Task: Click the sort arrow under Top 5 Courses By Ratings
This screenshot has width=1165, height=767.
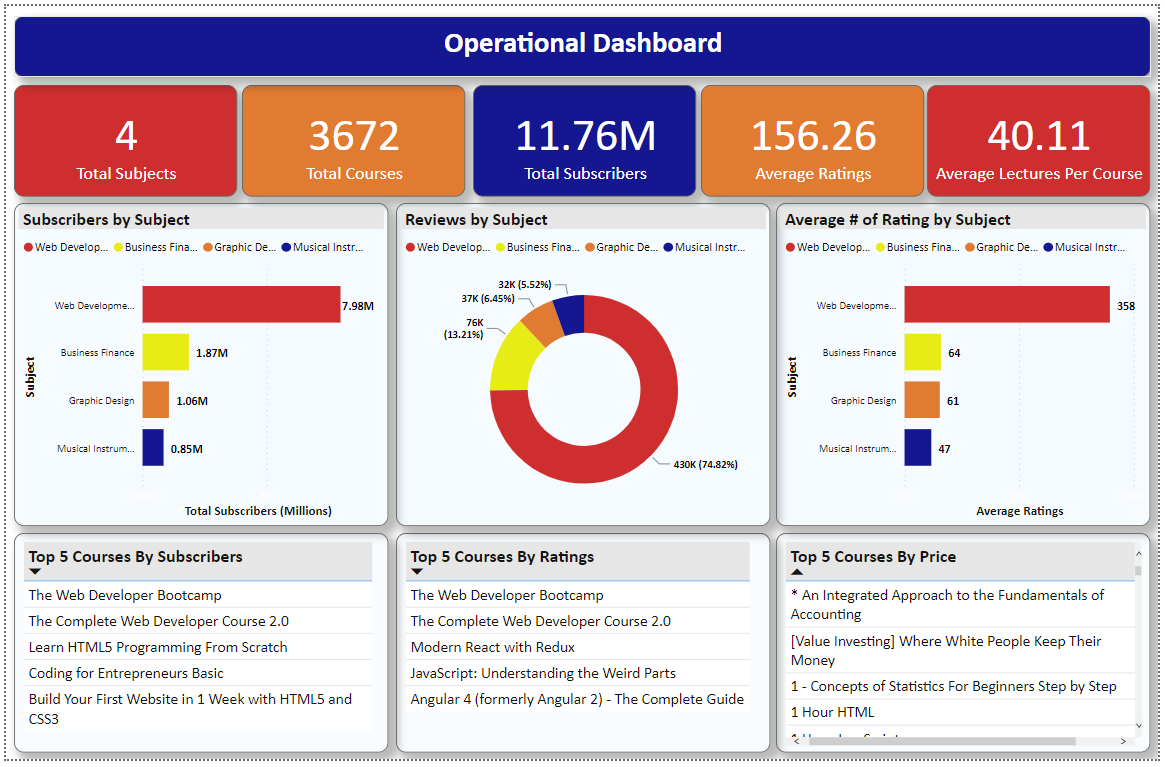Action: click(417, 572)
